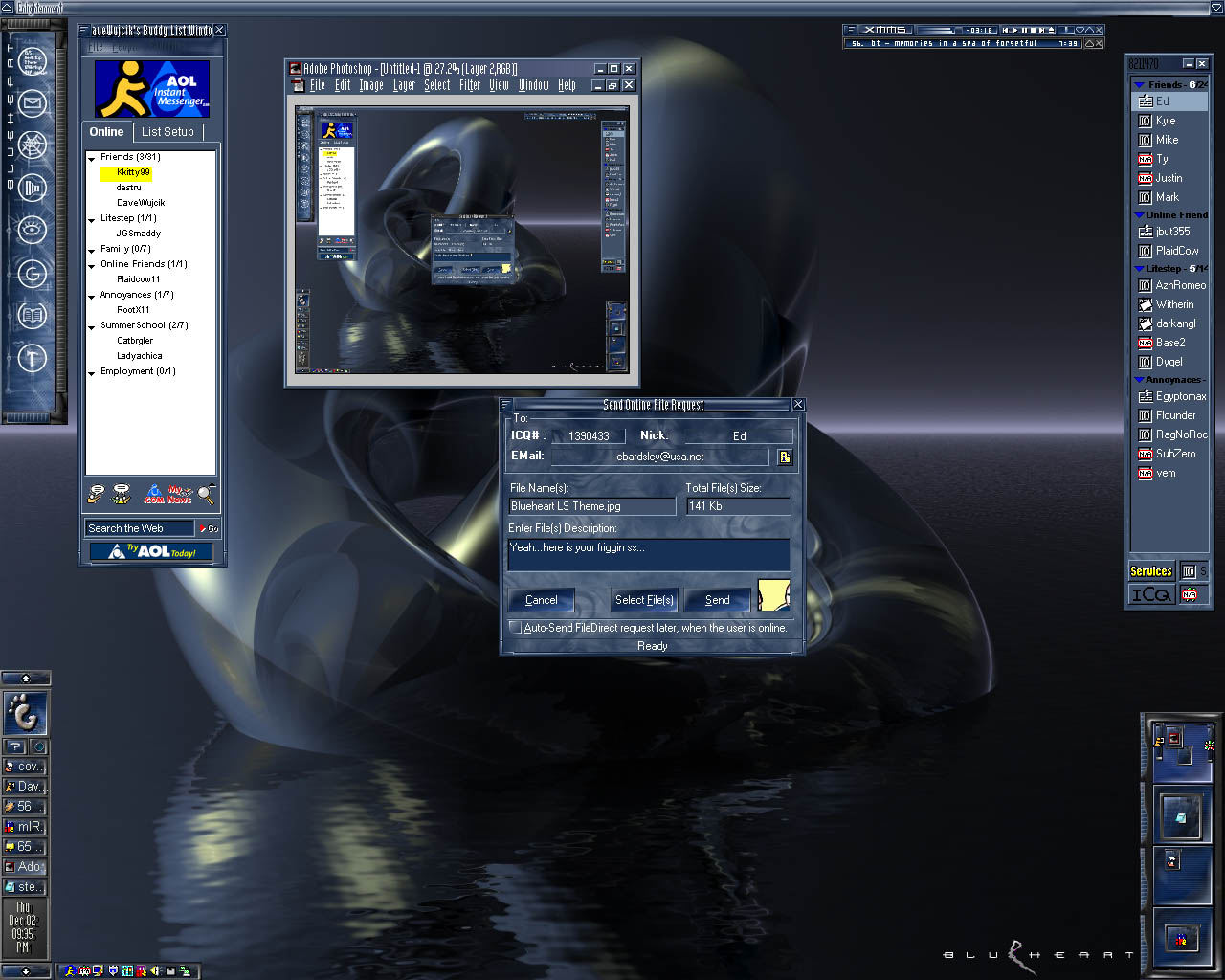Click Select File(s) button
The width and height of the screenshot is (1225, 980).
point(644,600)
